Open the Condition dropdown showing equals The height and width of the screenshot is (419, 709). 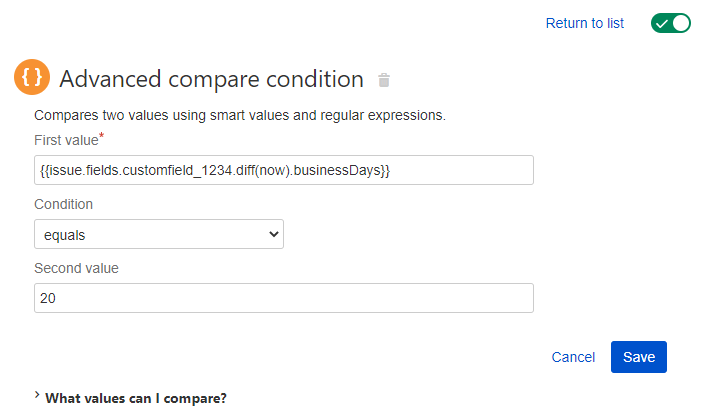tap(159, 234)
